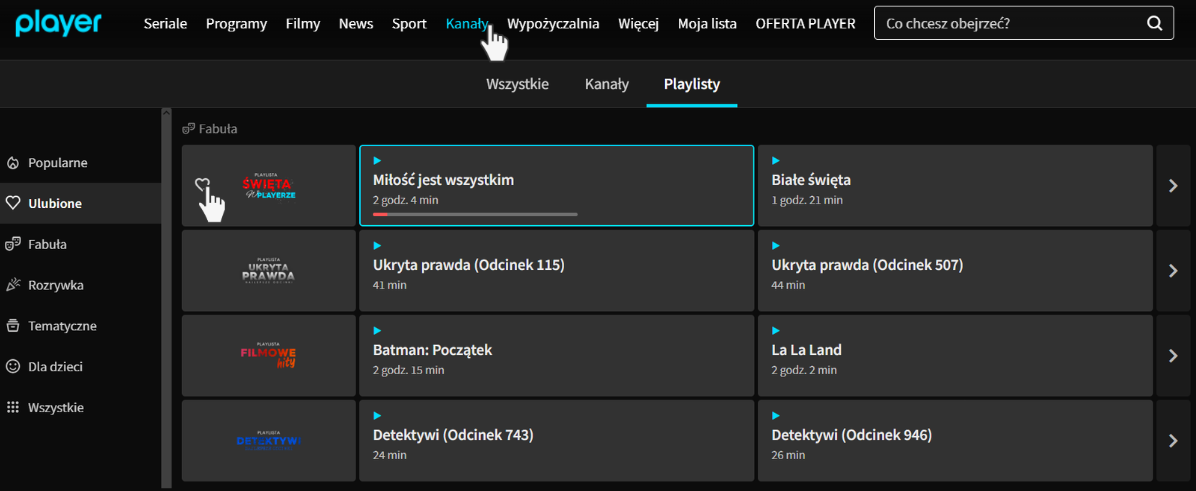Choose Fabuła in the sidebar
Viewport: 1196px width, 491px height.
tap(47, 244)
